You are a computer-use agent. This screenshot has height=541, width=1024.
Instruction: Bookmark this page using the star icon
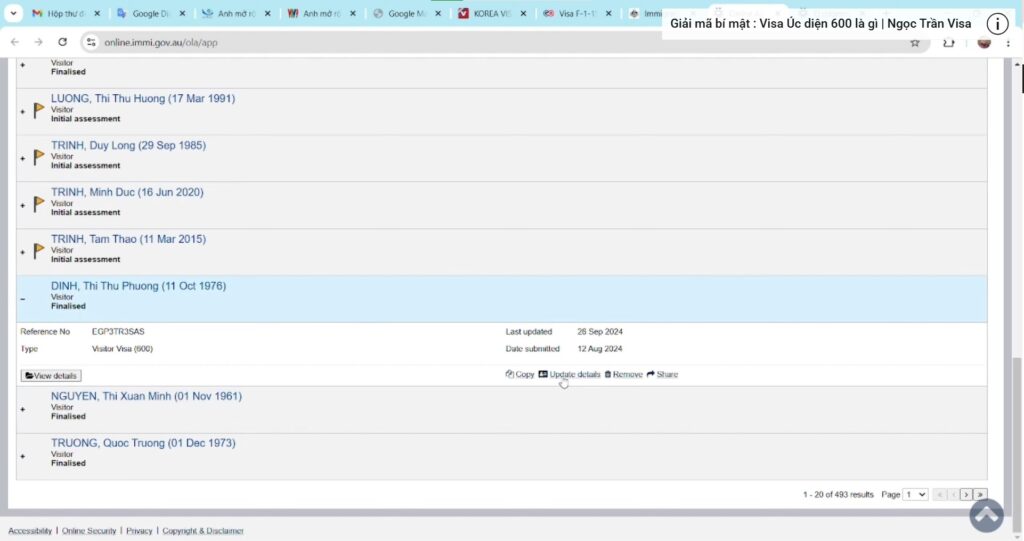(914, 42)
